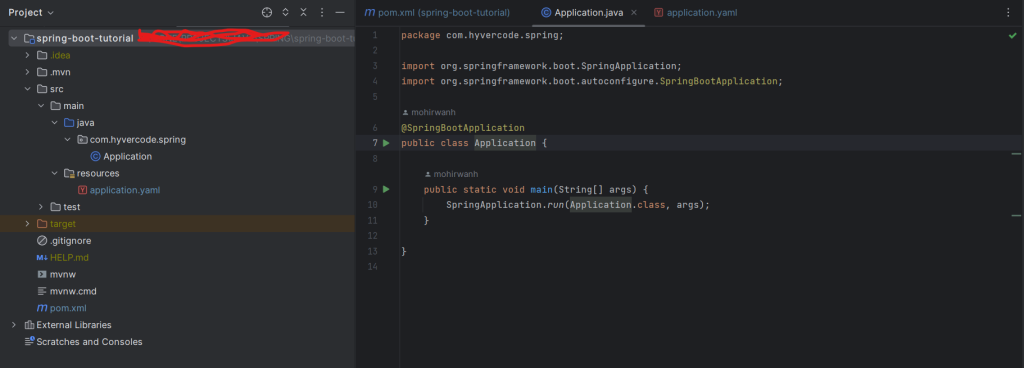Viewport: 1024px width, 368px height.
Task: Click Java class icon beside Application
Action: point(95,157)
